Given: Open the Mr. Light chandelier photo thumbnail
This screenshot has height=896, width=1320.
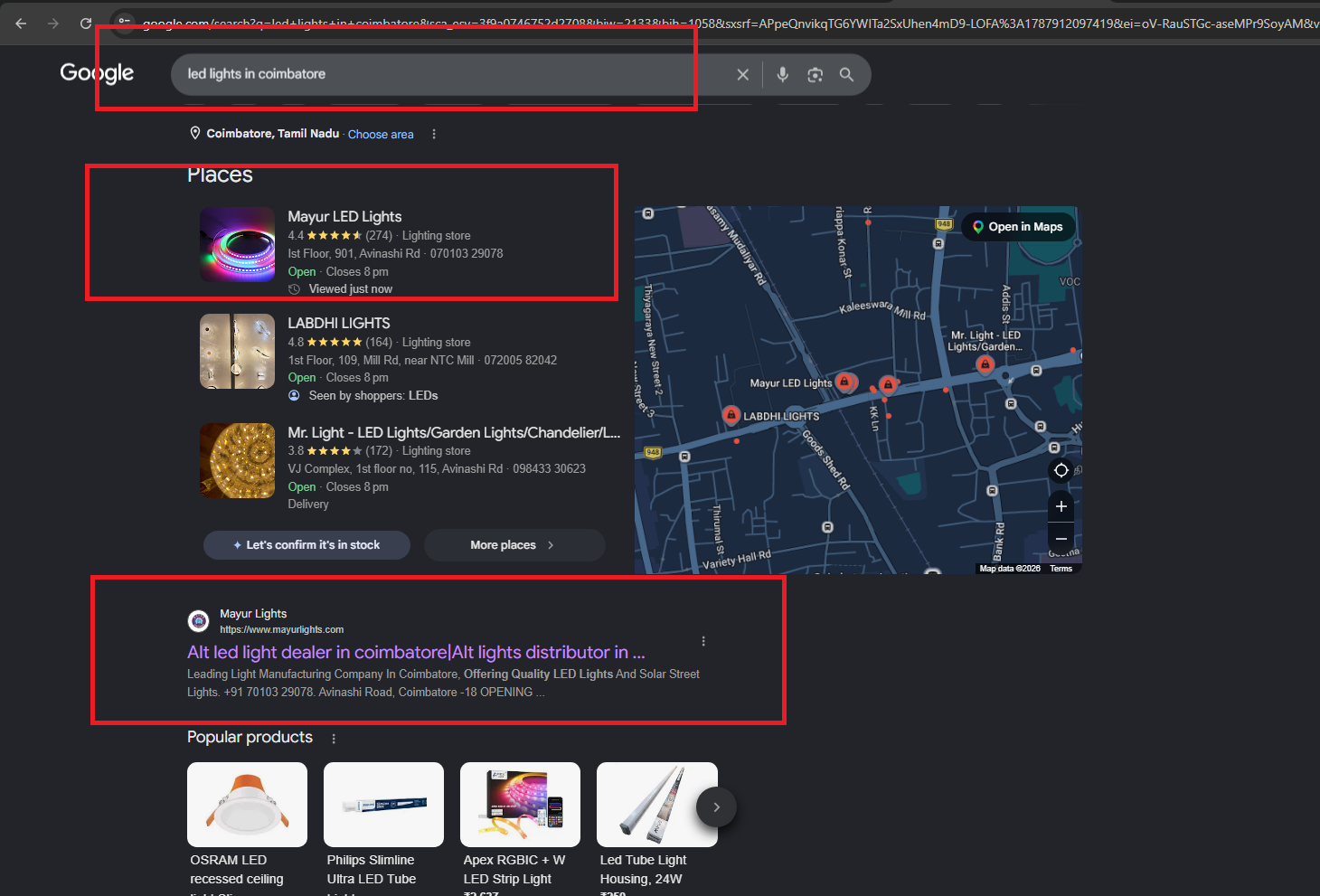Looking at the screenshot, I should 237,460.
